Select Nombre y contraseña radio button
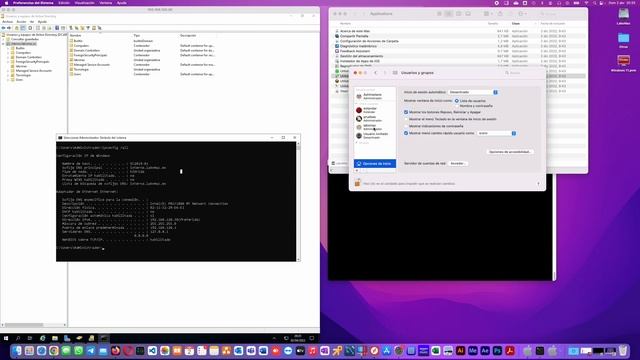This screenshot has width=640, height=360. (457, 106)
